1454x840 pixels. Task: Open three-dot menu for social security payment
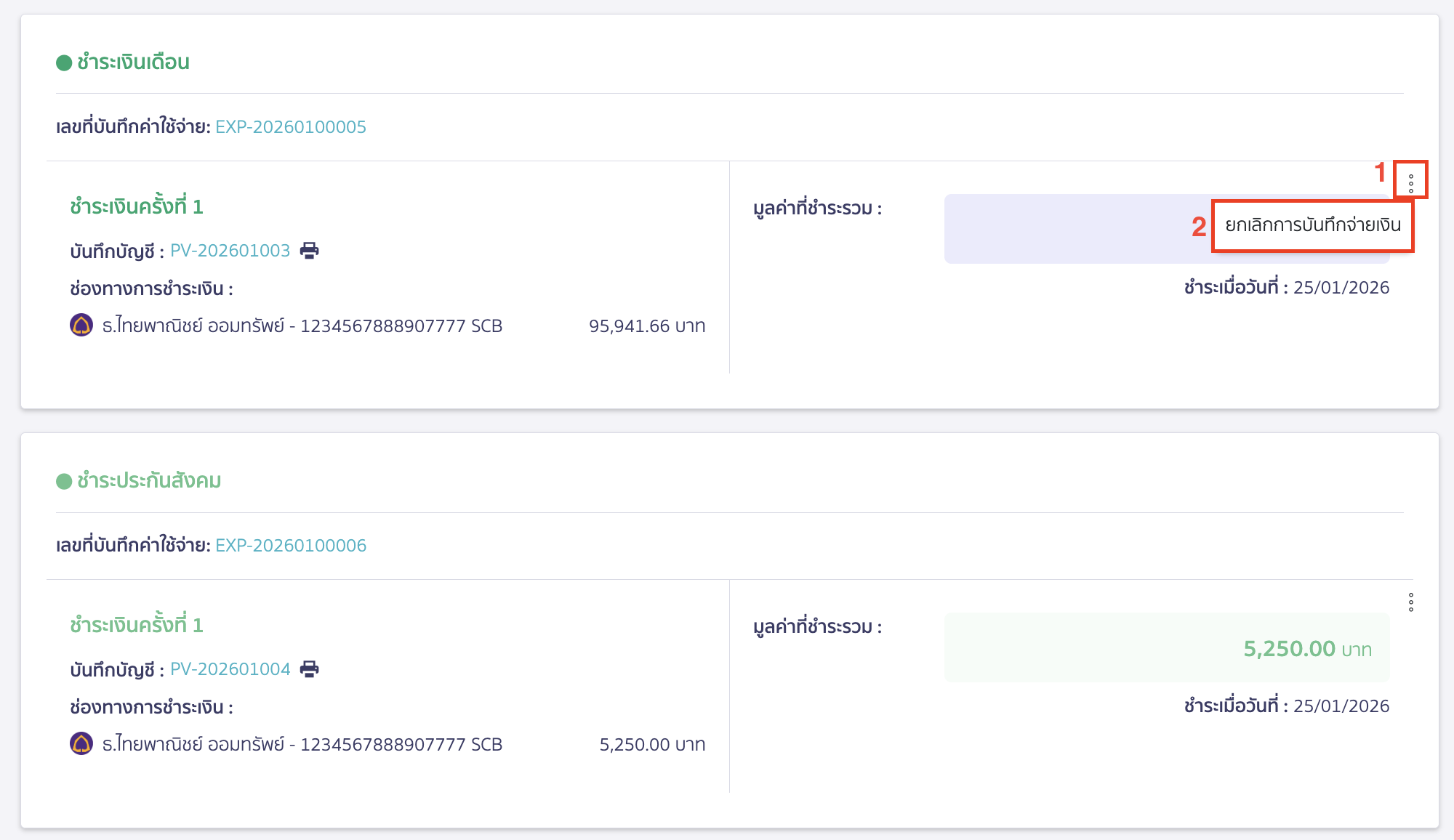[x=1410, y=602]
